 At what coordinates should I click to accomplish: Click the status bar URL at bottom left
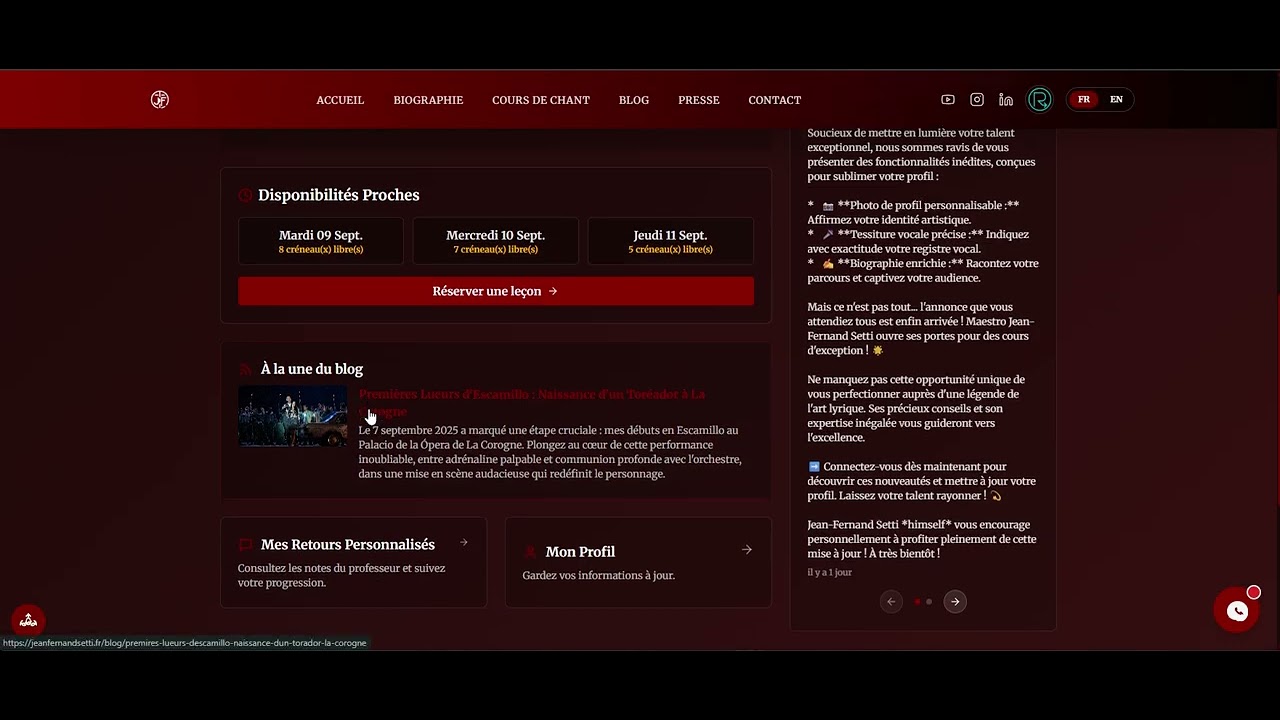[185, 643]
